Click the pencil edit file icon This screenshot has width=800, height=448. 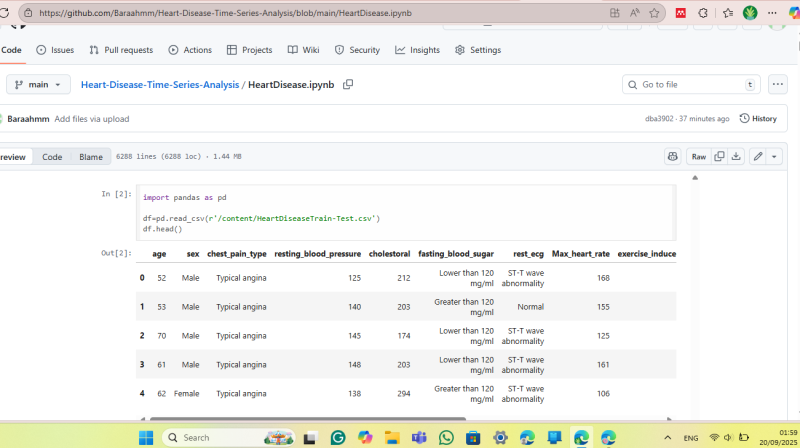point(758,156)
